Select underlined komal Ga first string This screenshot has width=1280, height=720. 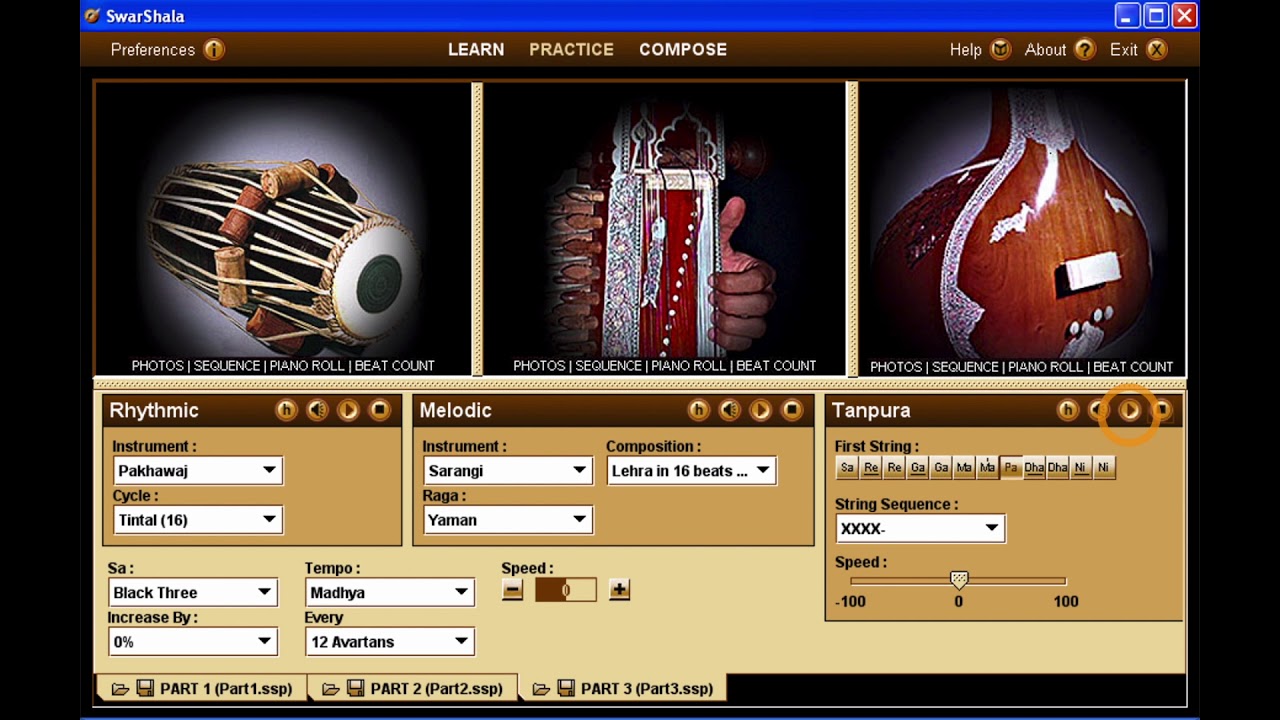917,467
